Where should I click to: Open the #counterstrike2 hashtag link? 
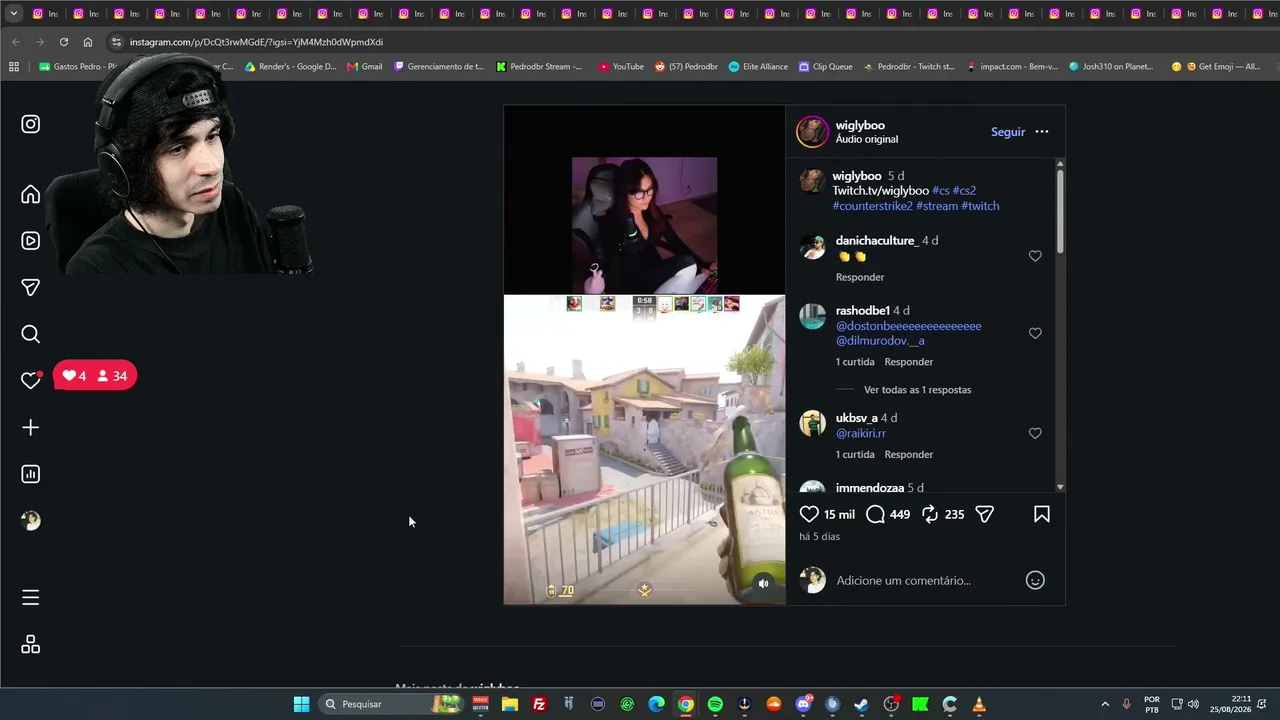pos(873,206)
